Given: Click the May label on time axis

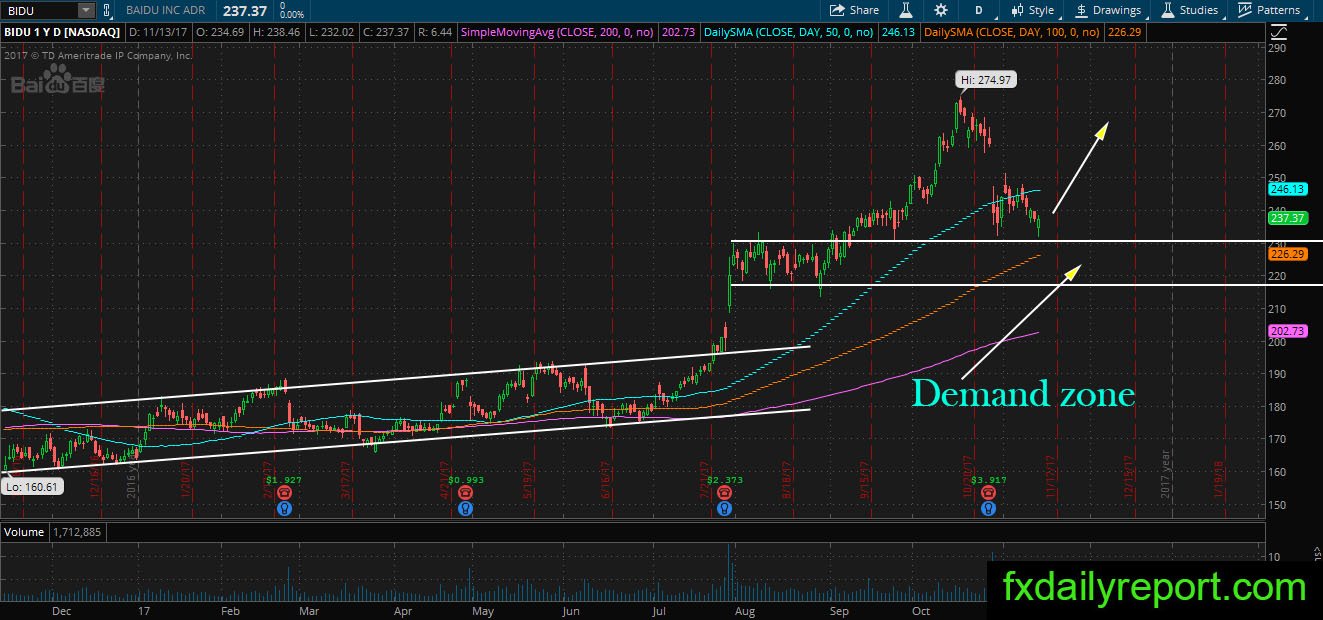Looking at the screenshot, I should click(x=483, y=610).
